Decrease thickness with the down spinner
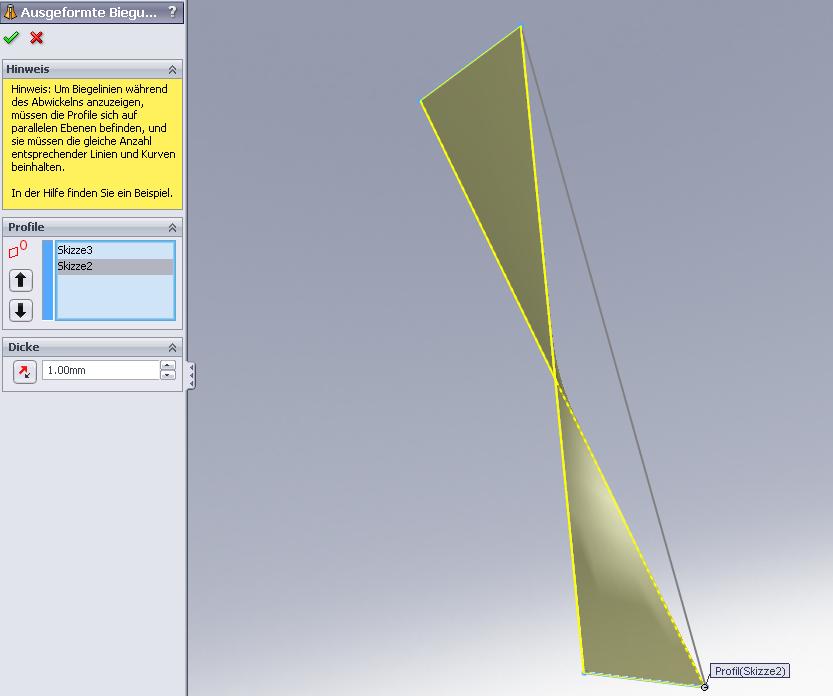Screen dimensions: 833x696 (168, 375)
